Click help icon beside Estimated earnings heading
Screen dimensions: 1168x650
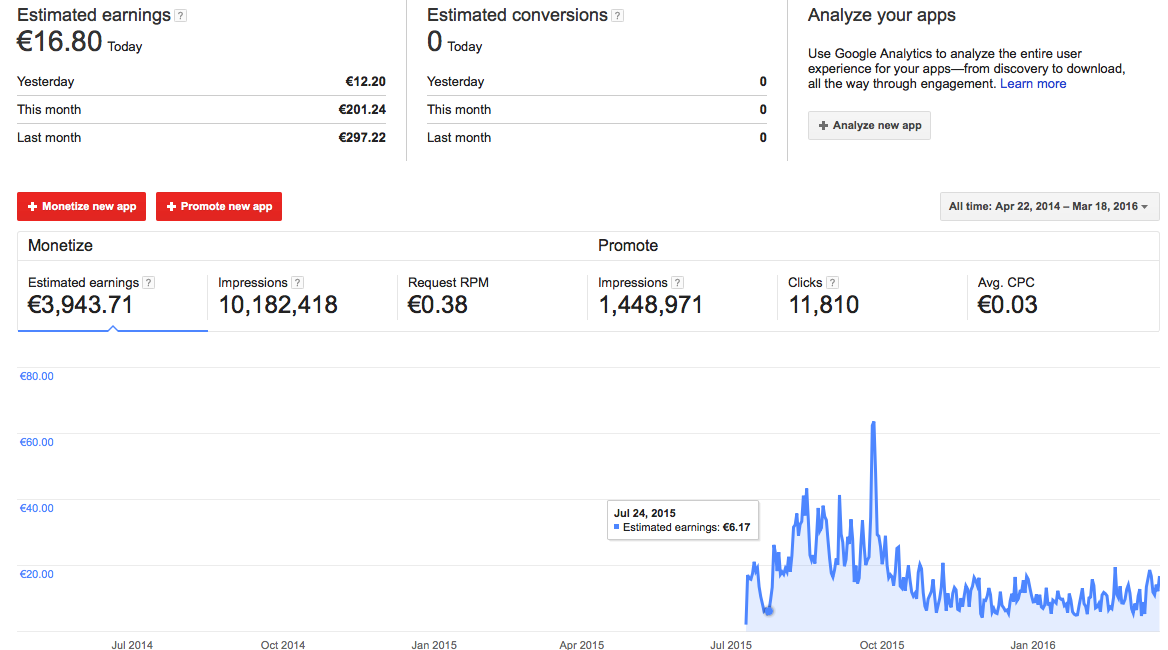point(180,16)
